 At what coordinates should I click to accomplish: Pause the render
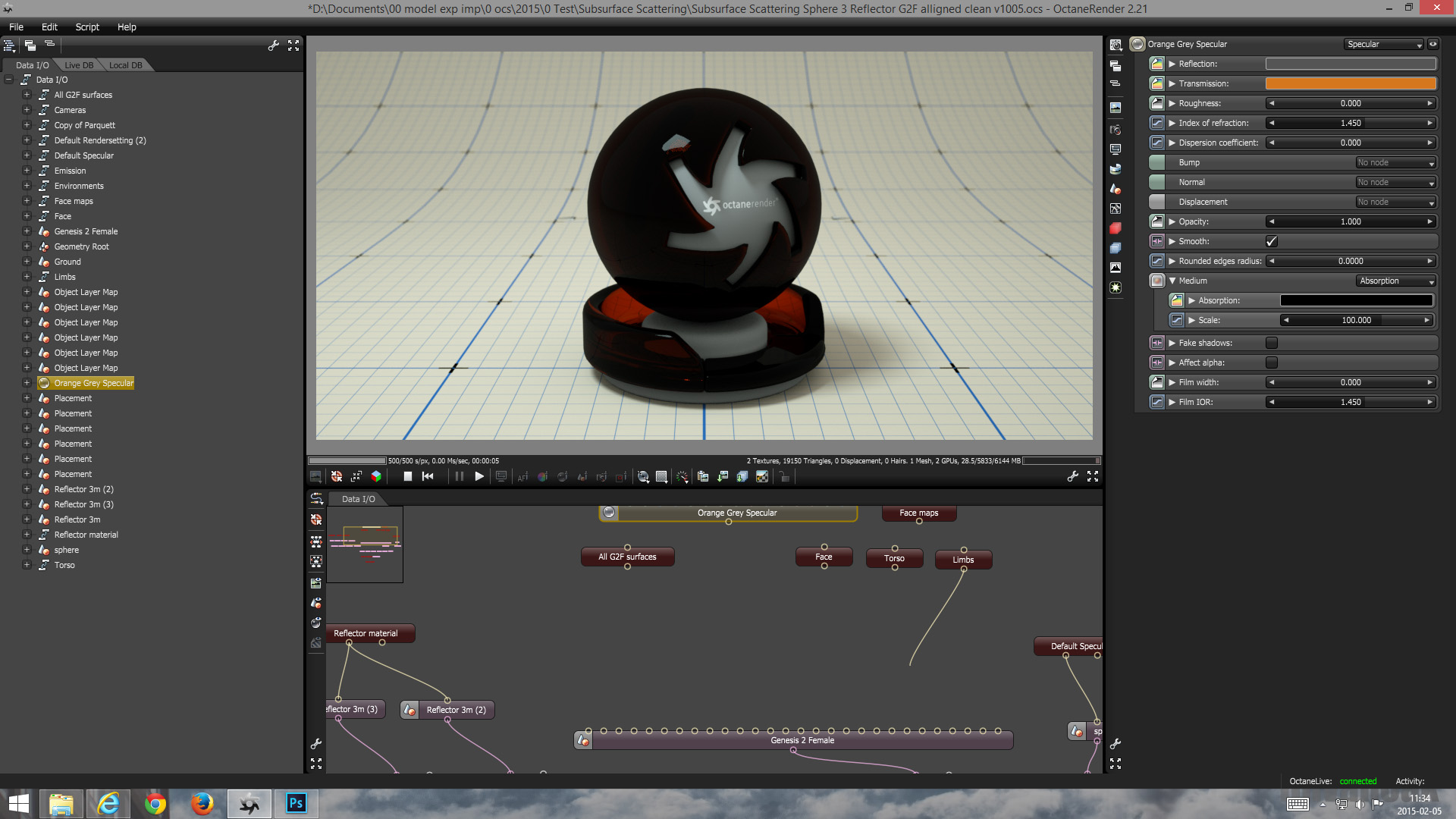pos(459,476)
